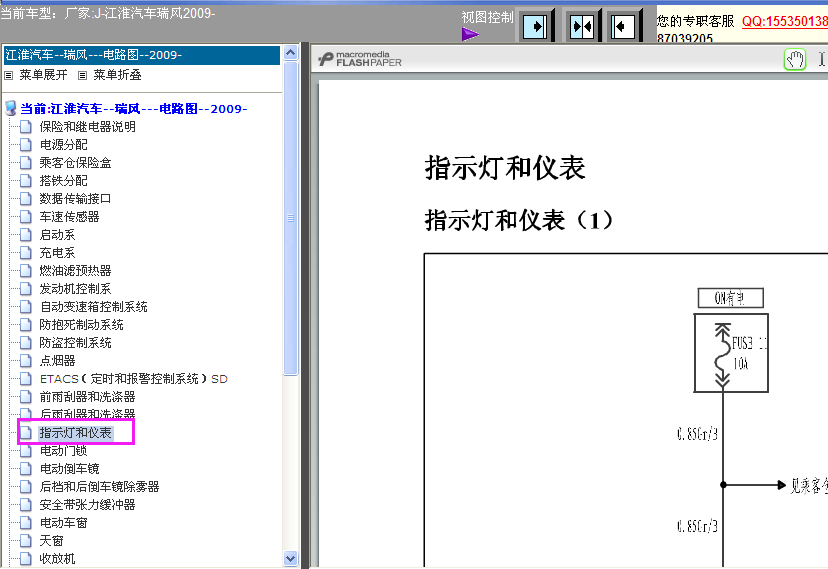Click the ON有电 box in the diagram
The width and height of the screenshot is (828, 569).
(730, 298)
